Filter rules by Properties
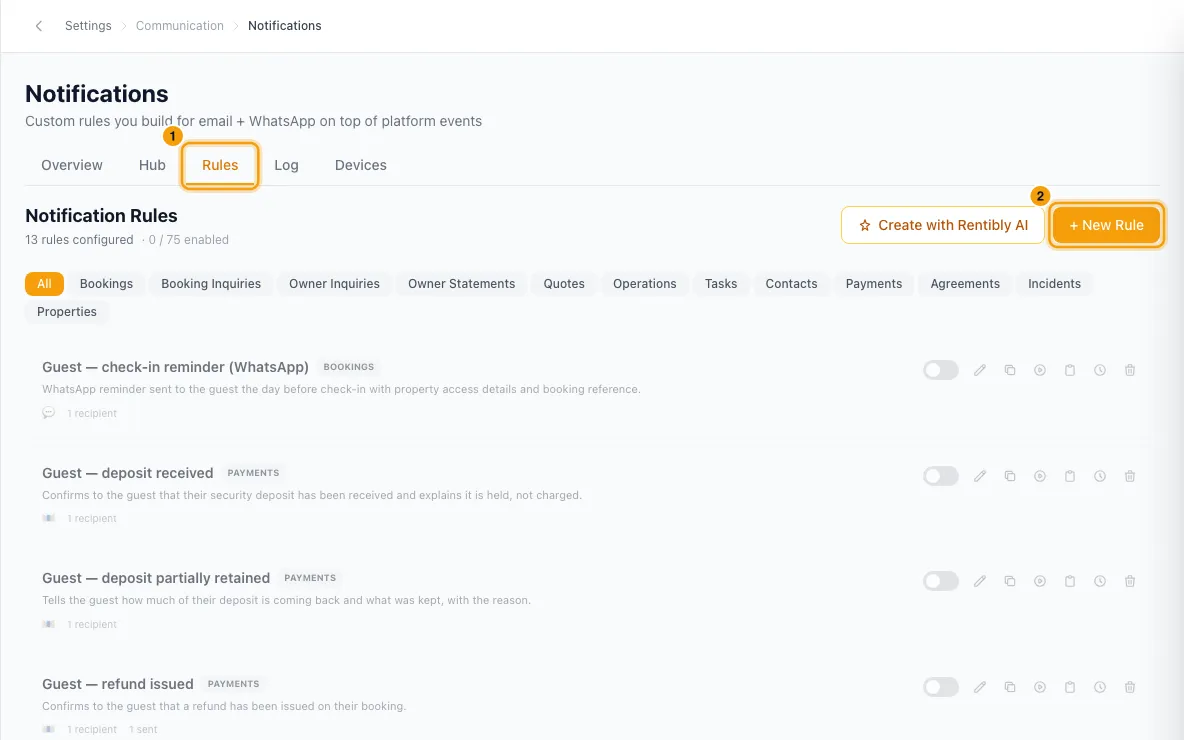The width and height of the screenshot is (1184, 740). click(66, 312)
